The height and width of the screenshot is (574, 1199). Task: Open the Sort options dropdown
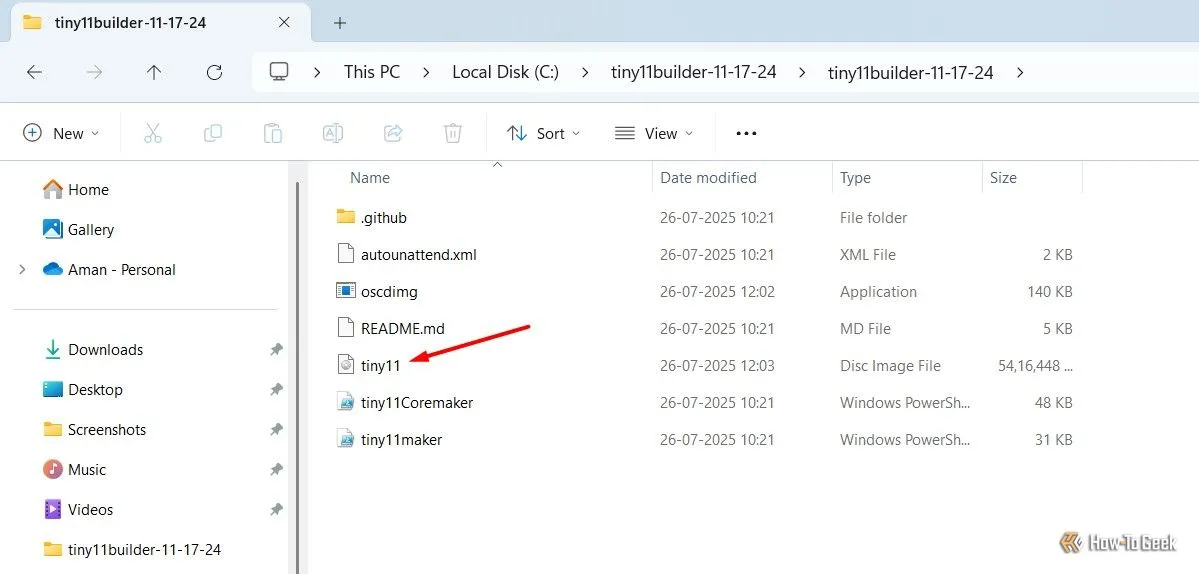pos(543,133)
